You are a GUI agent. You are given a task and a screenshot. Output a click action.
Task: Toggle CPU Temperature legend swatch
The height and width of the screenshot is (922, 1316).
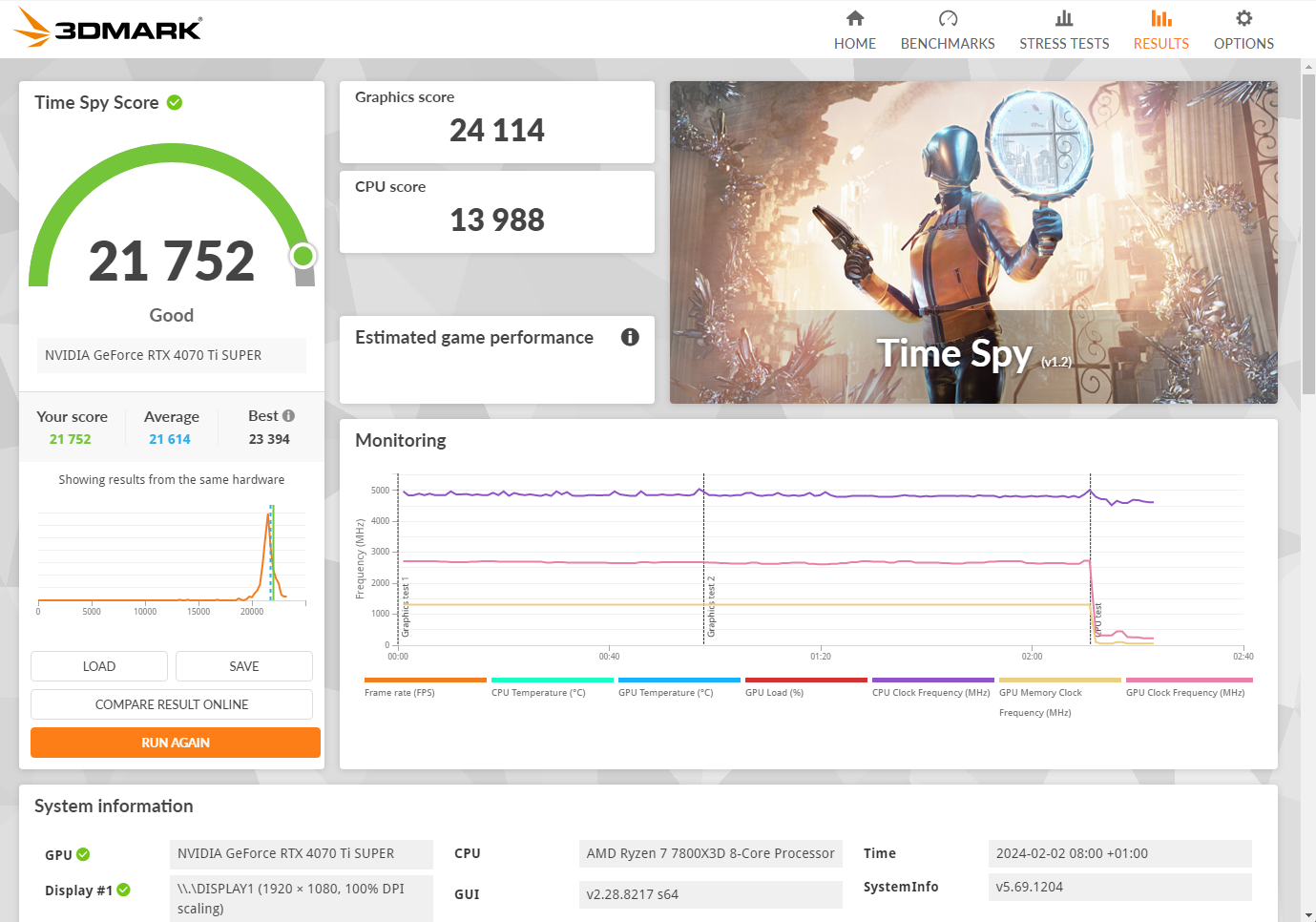point(553,681)
